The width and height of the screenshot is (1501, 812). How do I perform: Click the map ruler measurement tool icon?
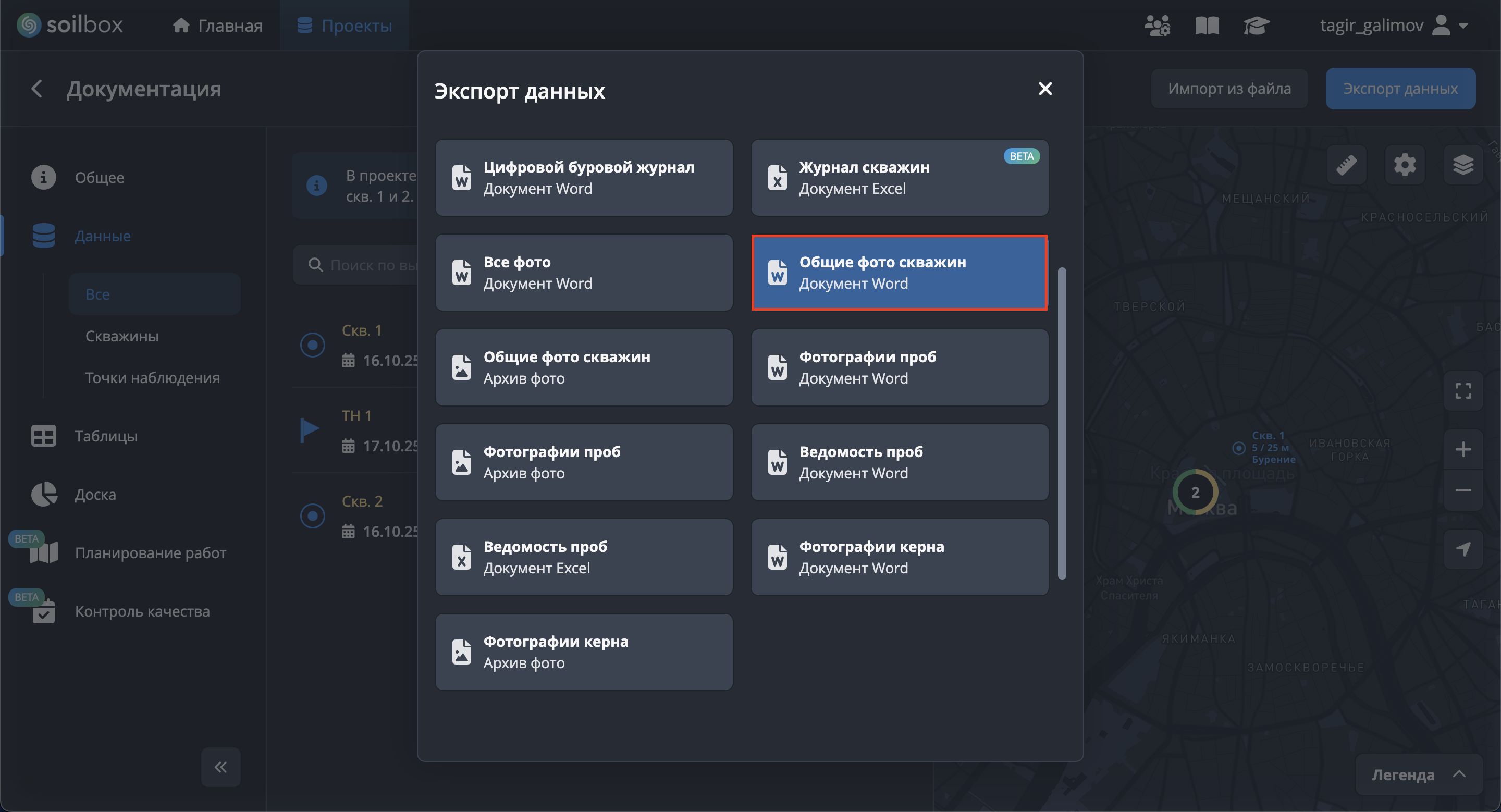pos(1346,165)
